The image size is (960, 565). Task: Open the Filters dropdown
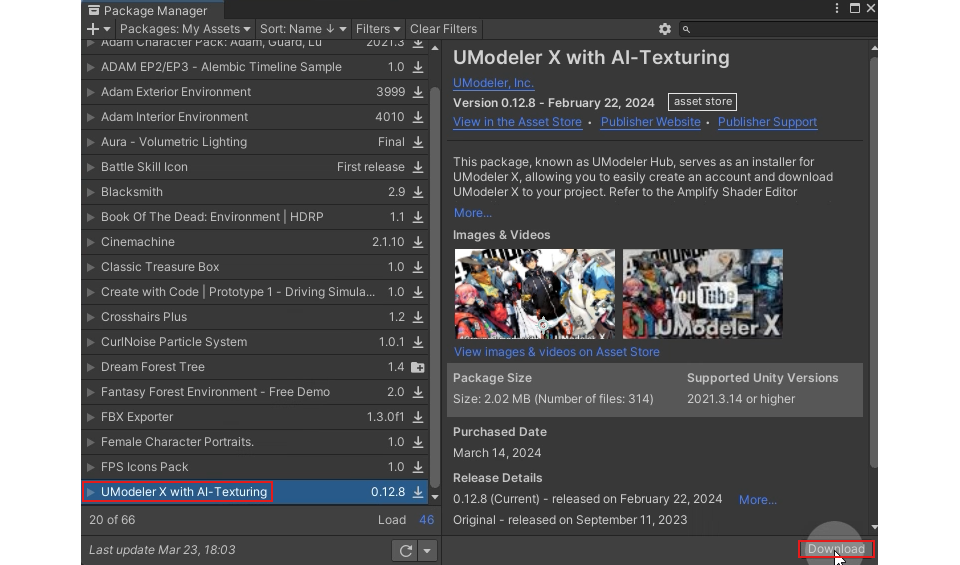(x=378, y=29)
